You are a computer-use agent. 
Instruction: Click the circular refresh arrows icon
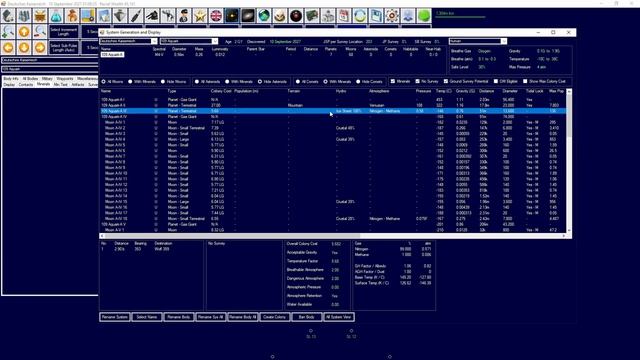(x=360, y=16)
